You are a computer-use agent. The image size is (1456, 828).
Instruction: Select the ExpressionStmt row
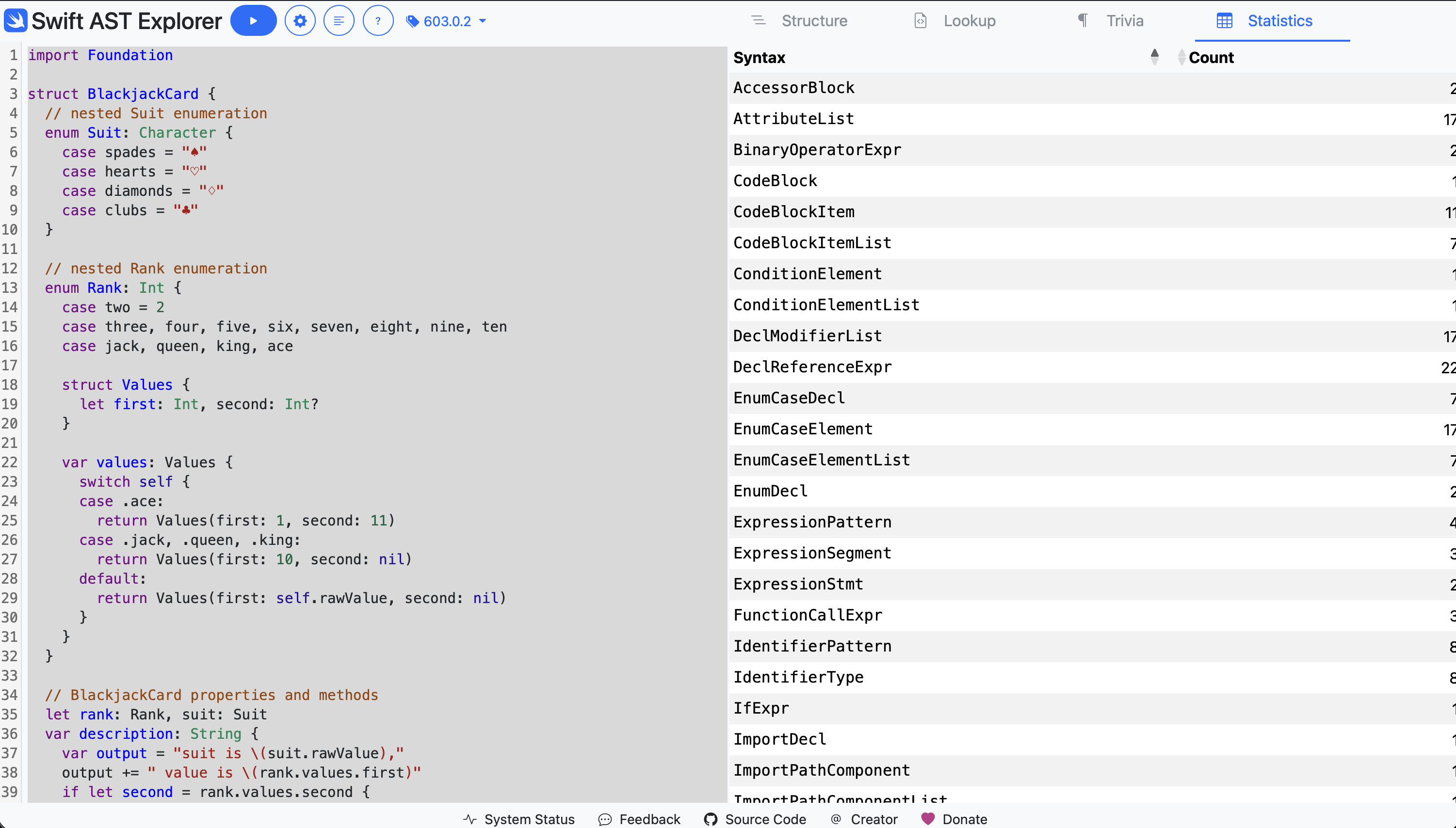pyautogui.click(x=1092, y=584)
